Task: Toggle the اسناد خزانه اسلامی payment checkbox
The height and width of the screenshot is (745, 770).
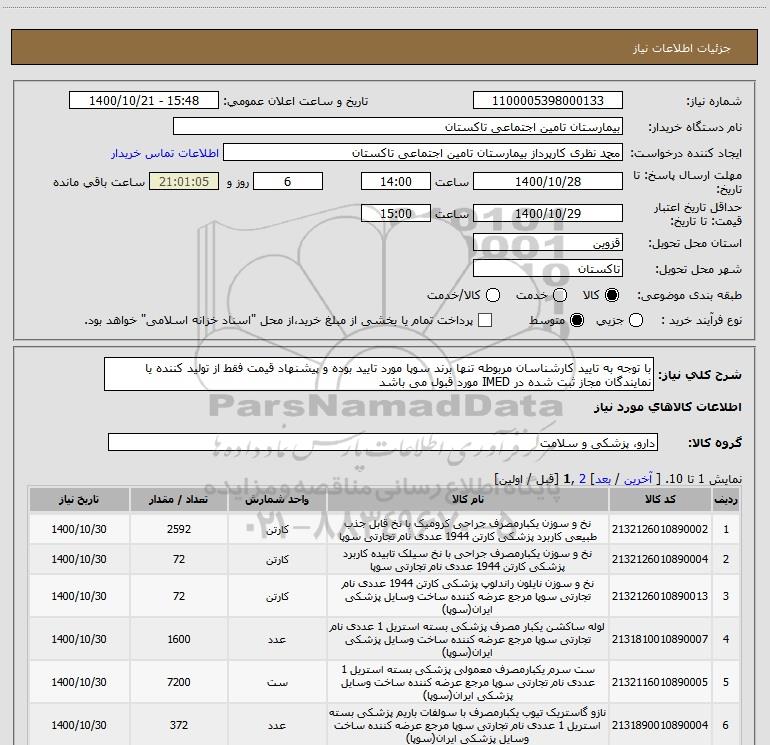Action: 485,320
